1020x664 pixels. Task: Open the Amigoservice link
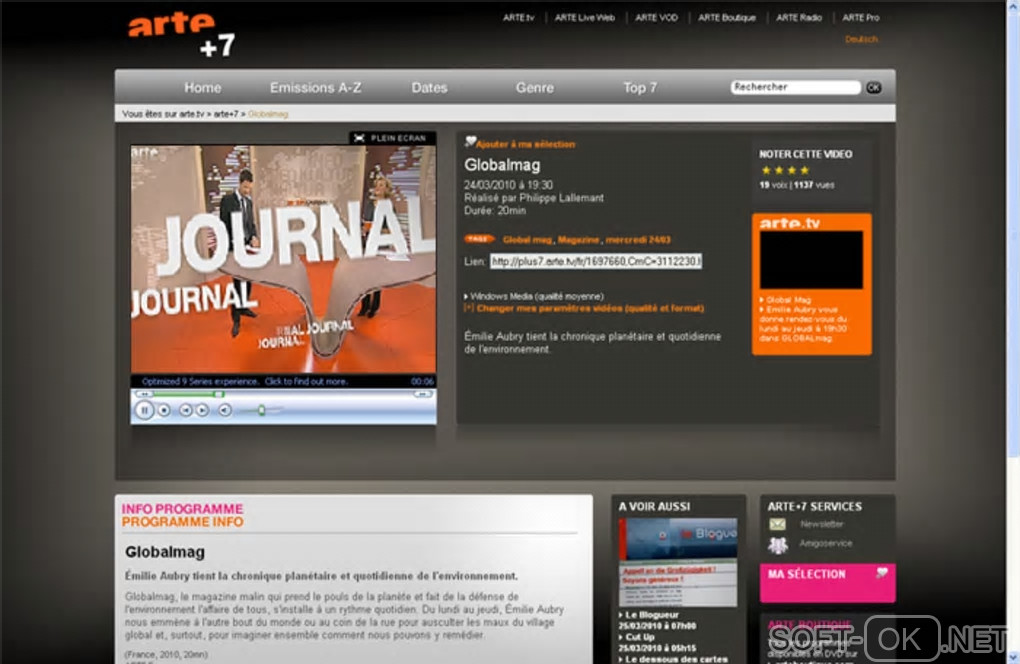(825, 544)
